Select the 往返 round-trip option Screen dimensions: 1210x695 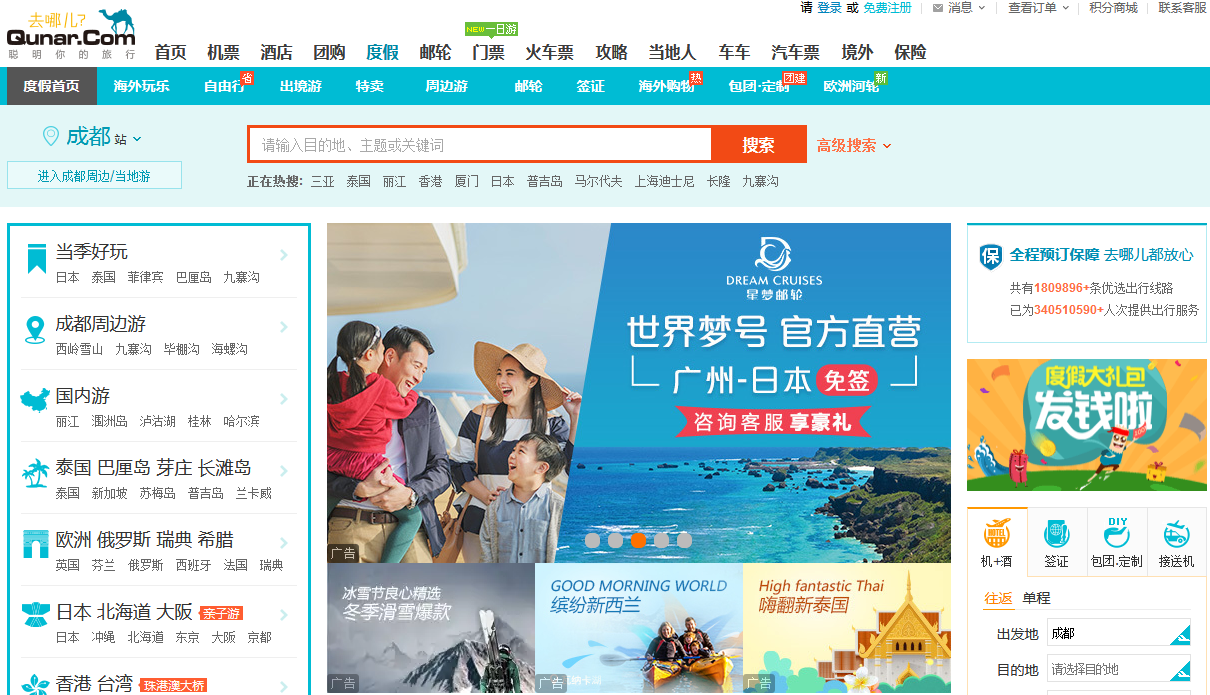point(998,598)
